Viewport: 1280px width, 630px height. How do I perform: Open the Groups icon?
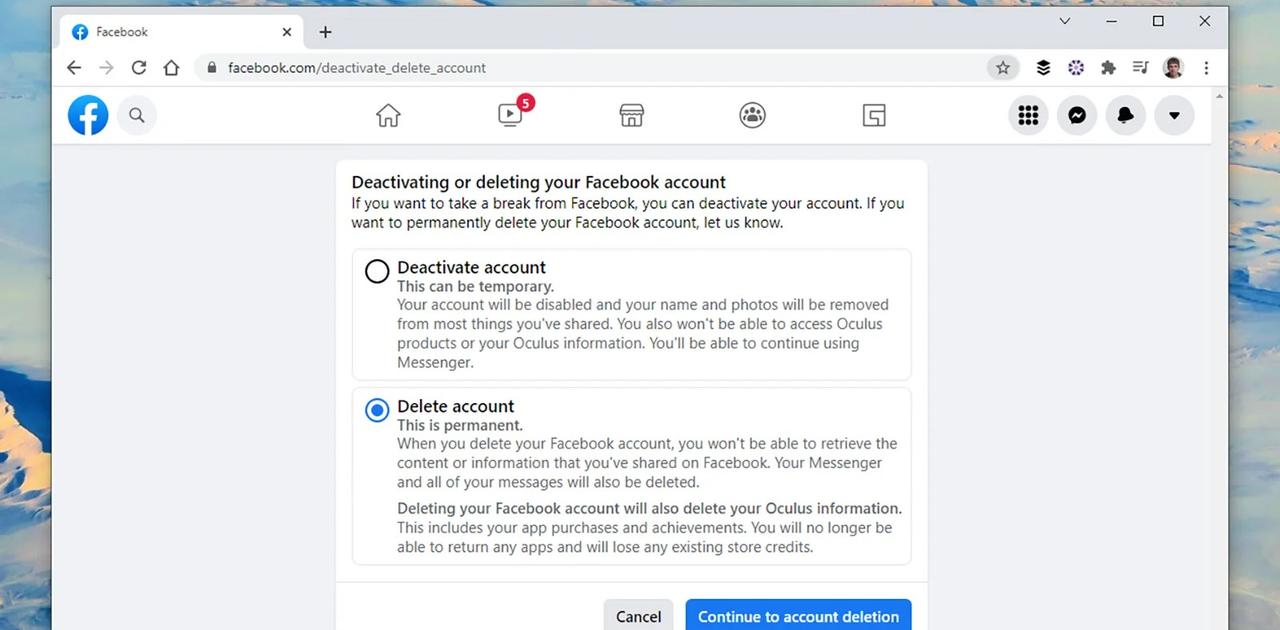(751, 114)
